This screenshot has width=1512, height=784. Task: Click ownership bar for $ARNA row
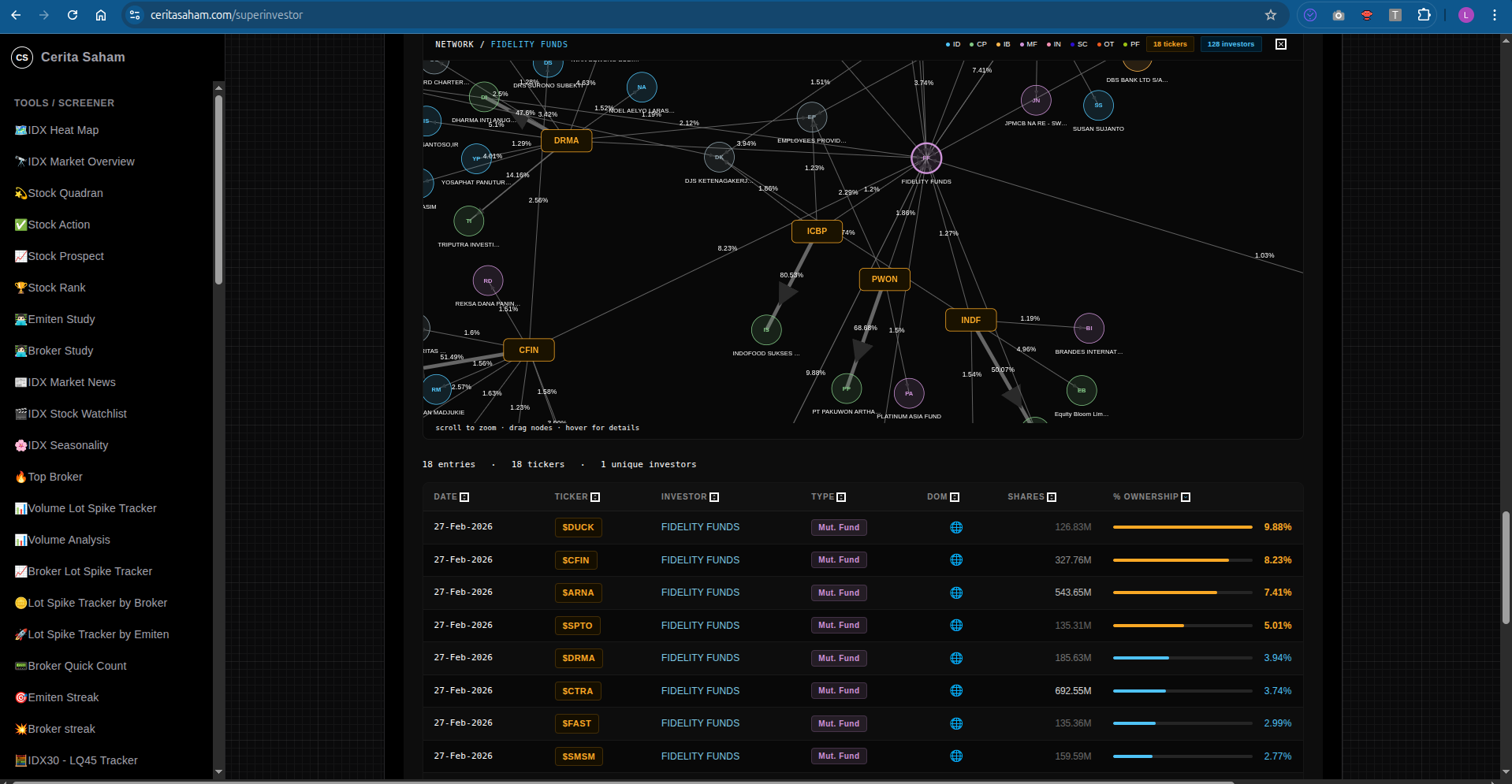pos(1182,593)
